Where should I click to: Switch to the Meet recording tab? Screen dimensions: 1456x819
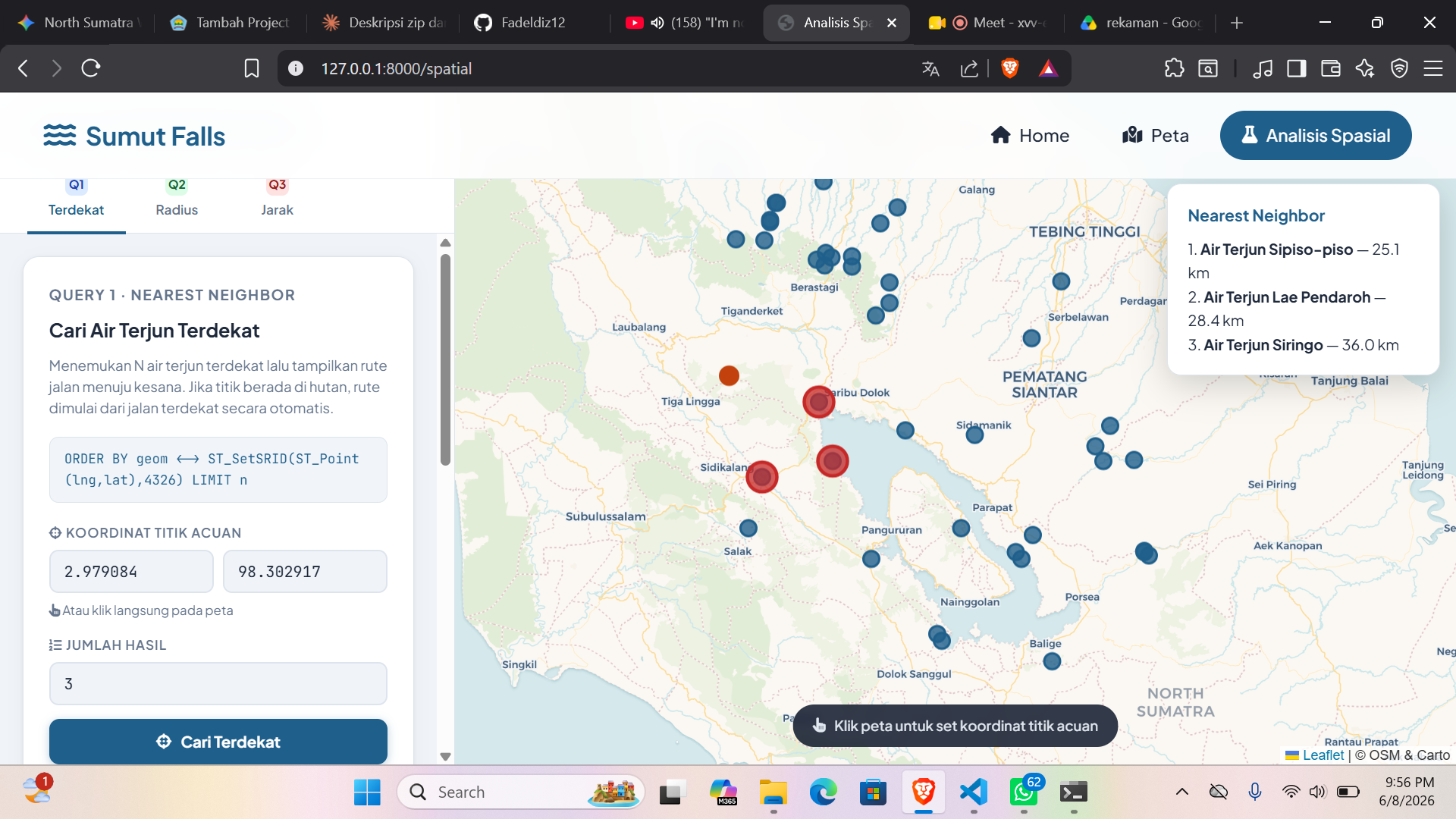[x=987, y=23]
